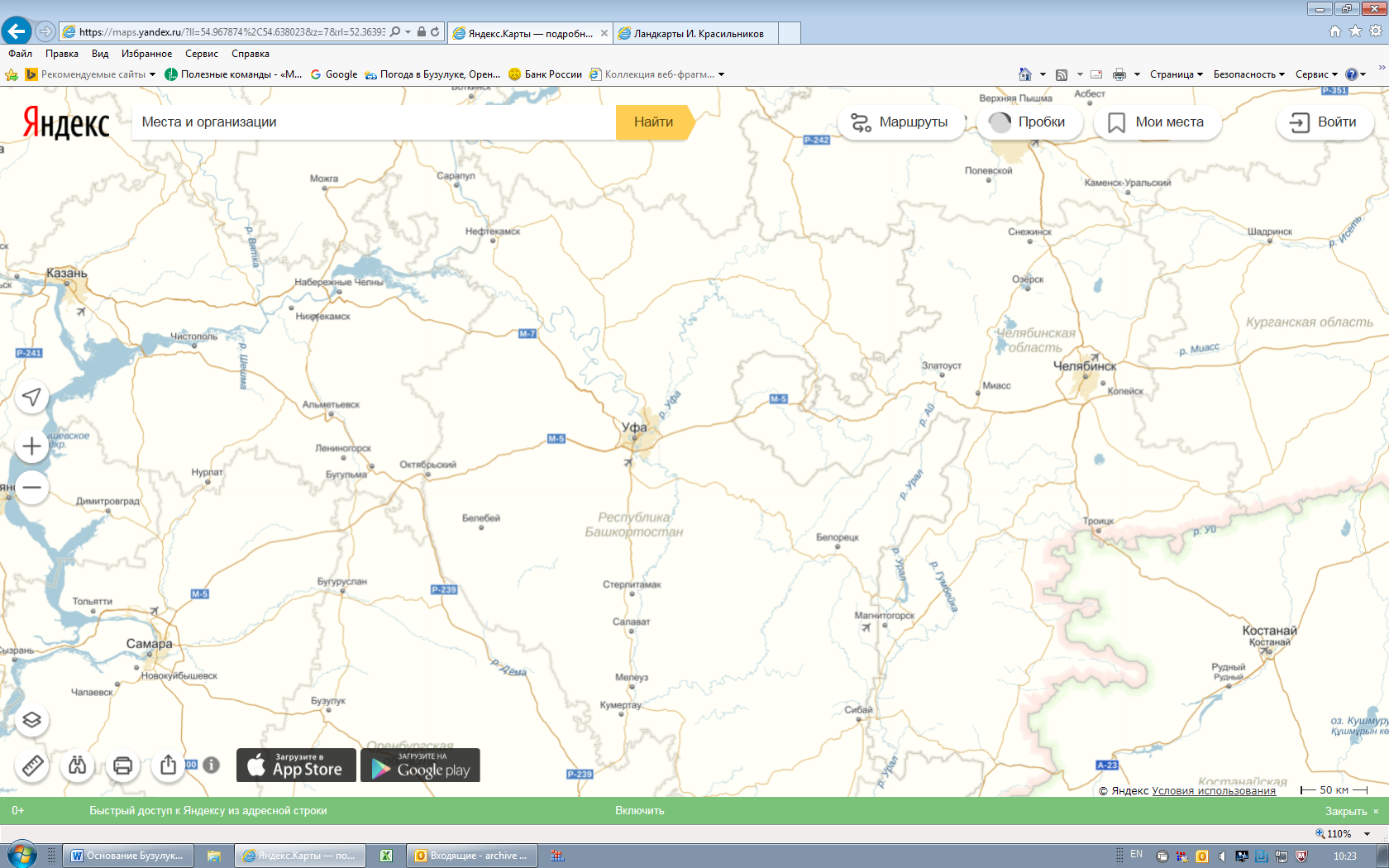Switch to Ландкарты И. Красильников tab
1389x868 pixels.
pyautogui.click(x=697, y=33)
